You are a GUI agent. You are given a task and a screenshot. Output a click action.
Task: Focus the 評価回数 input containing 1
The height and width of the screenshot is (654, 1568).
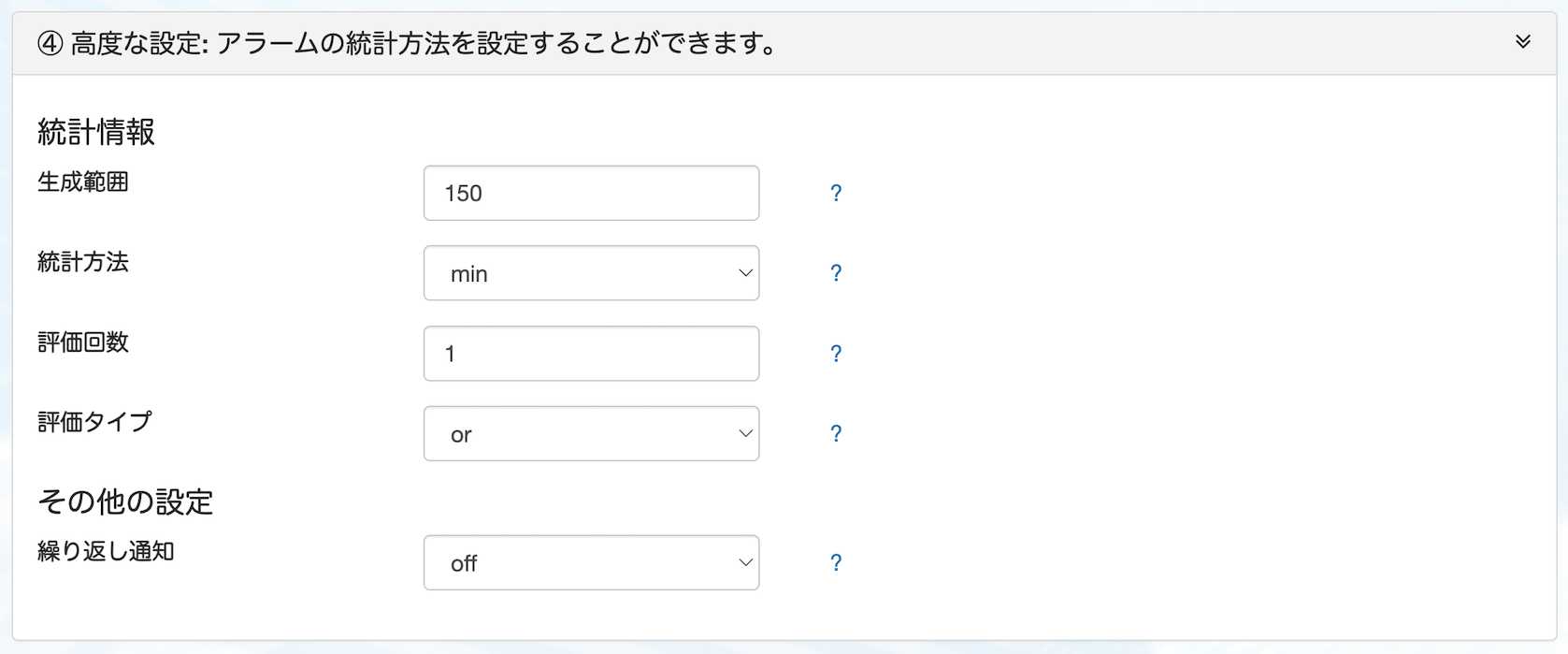(591, 354)
